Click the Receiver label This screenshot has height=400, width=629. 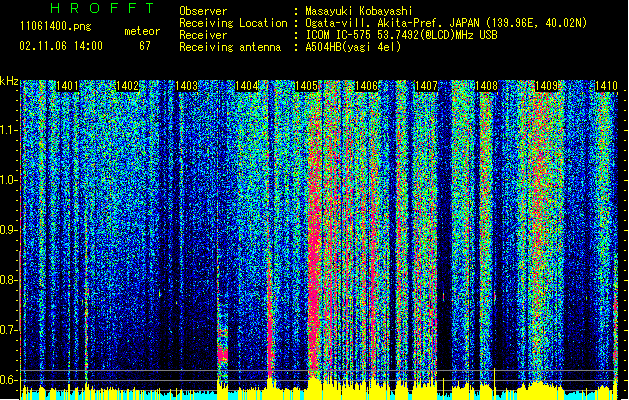(x=203, y=35)
